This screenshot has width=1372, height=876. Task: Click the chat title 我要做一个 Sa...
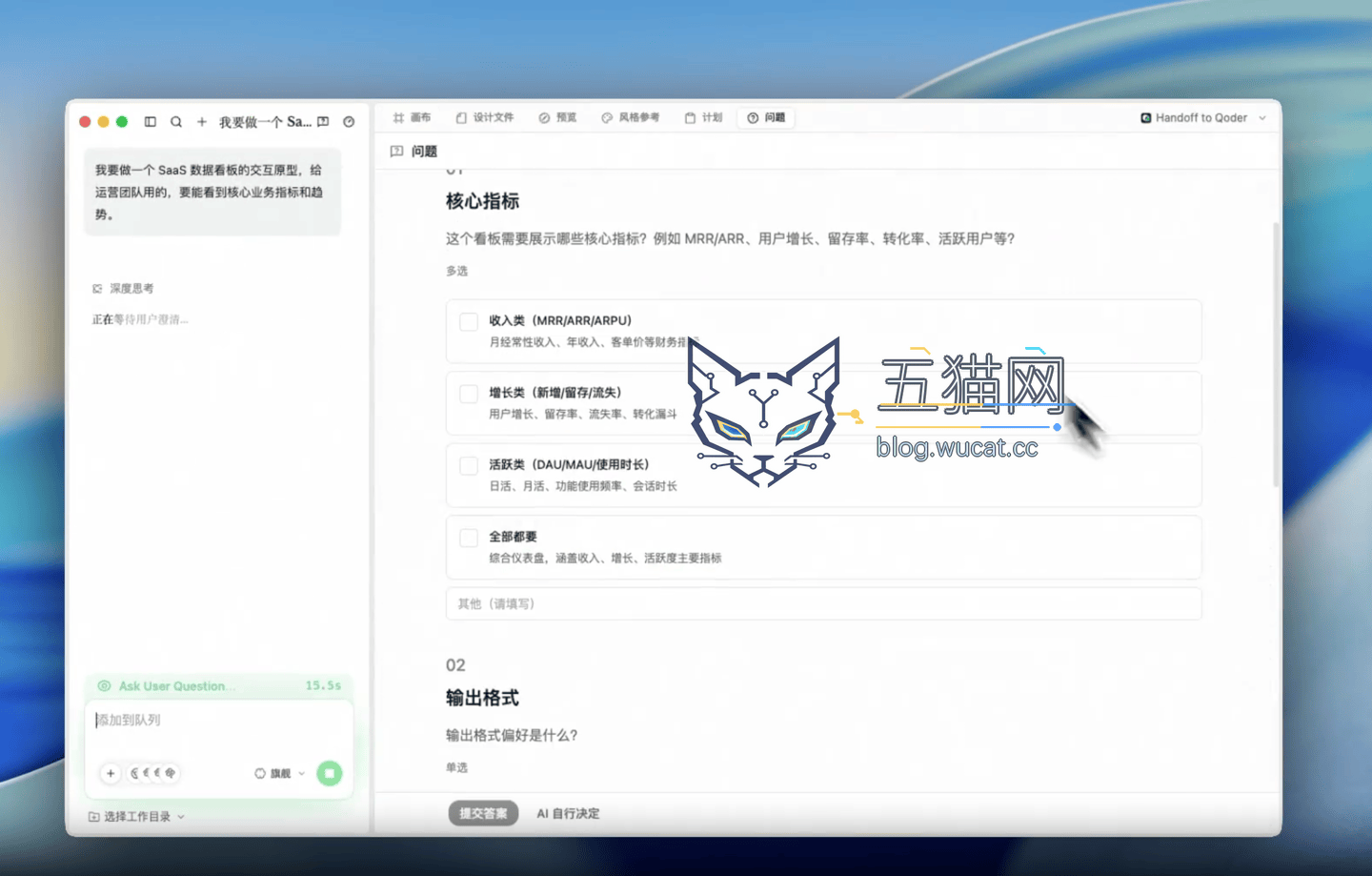tap(265, 122)
